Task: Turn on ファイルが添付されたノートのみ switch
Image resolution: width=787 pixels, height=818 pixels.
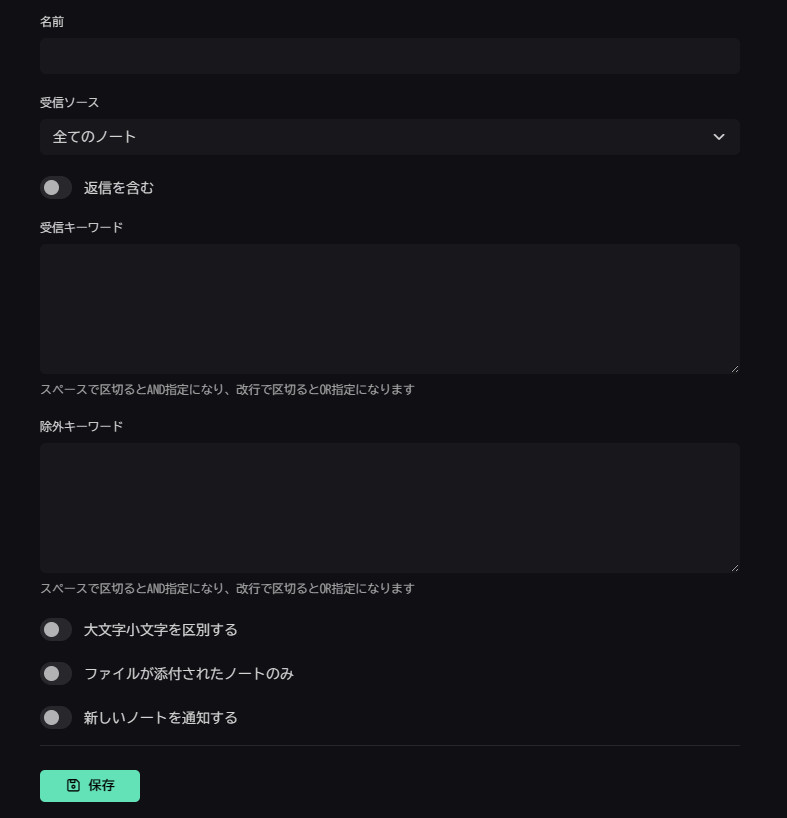Action: (x=56, y=674)
